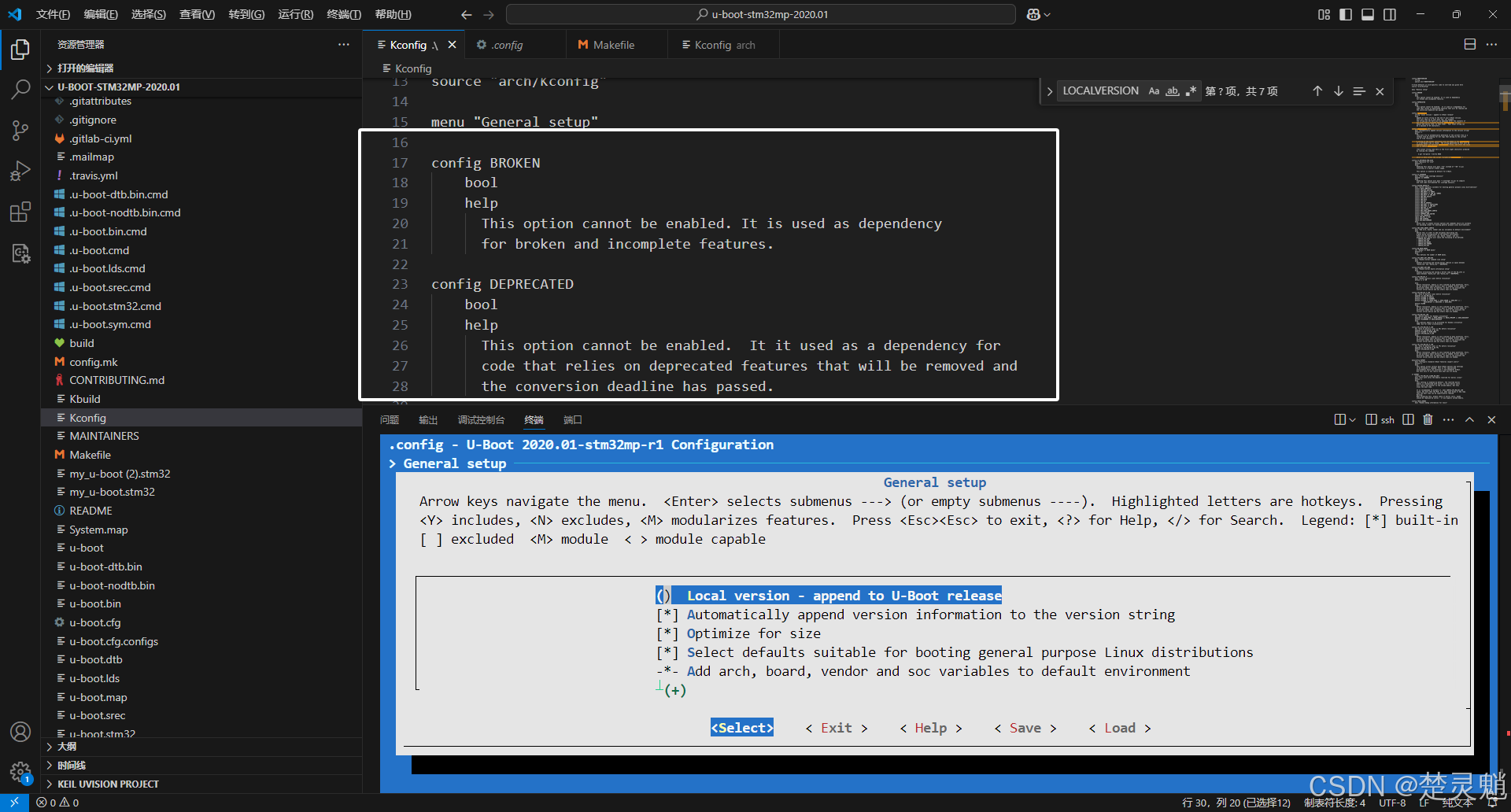Expand the 大纲 outline section
Screen dimensions: 1511x812
pos(201,747)
